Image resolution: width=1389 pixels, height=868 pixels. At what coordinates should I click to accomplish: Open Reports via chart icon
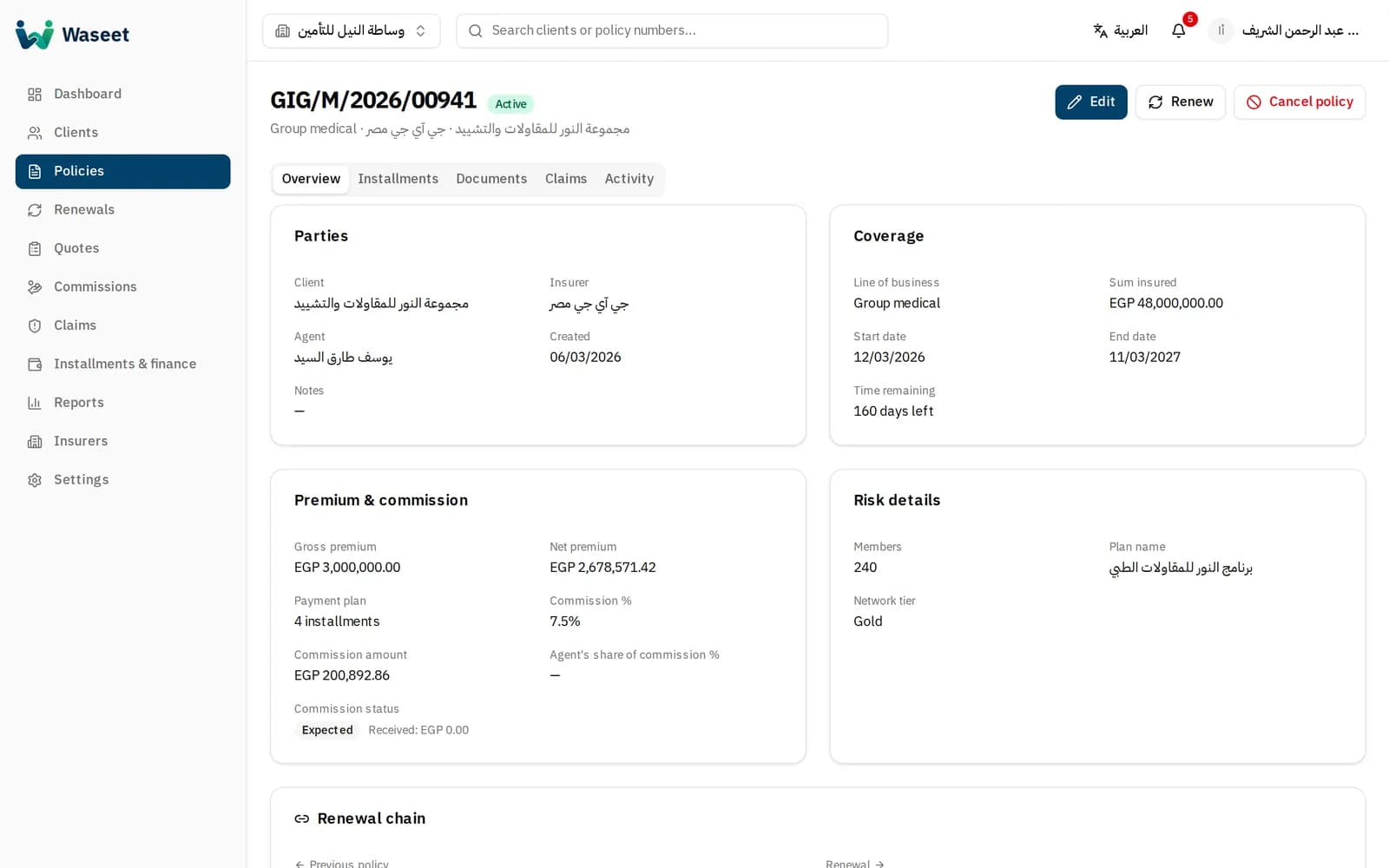click(35, 403)
